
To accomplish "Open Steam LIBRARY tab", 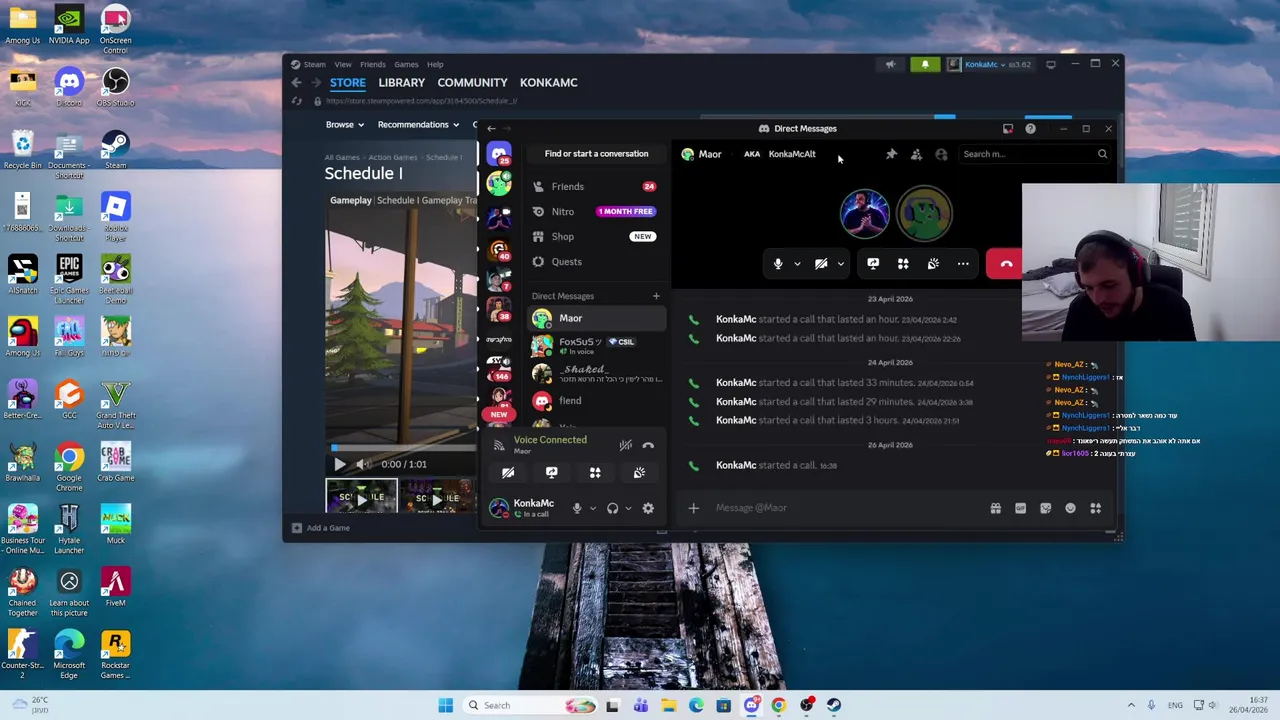I will coord(401,83).
